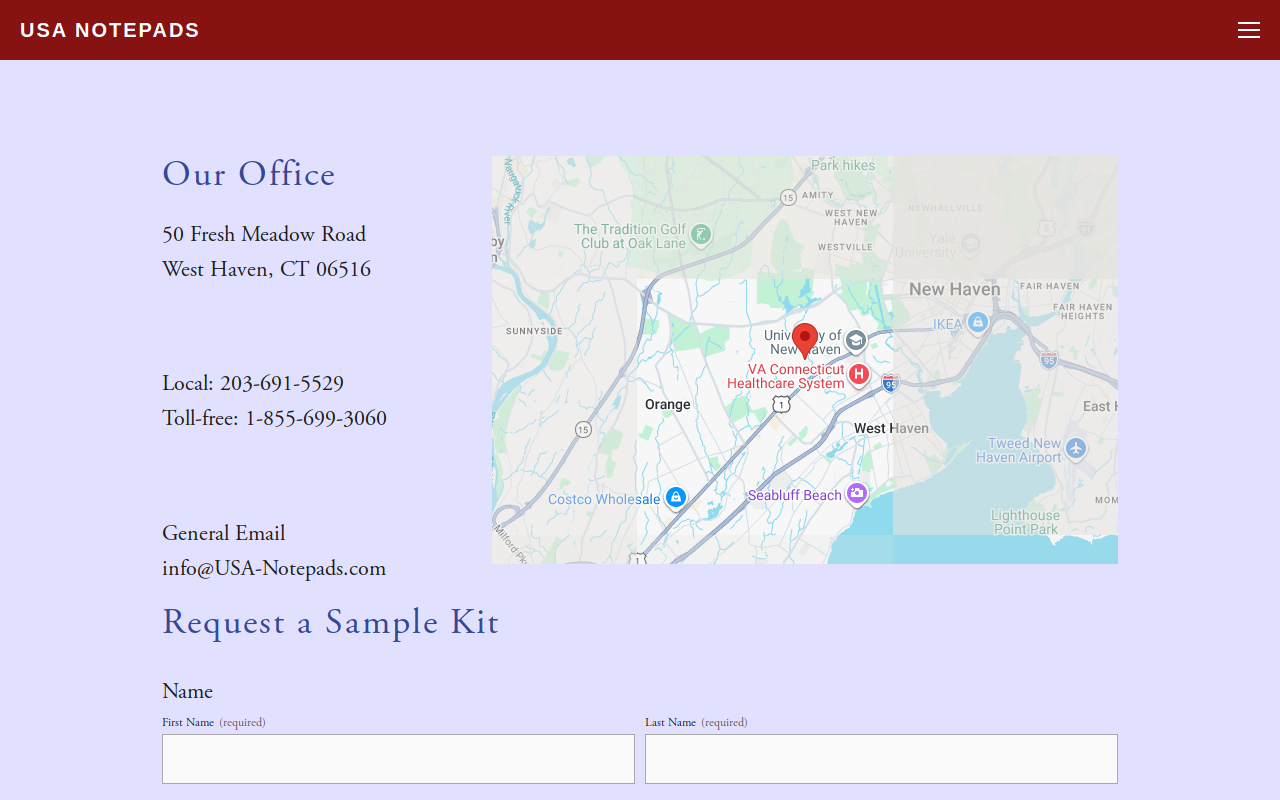Select the Seabluff Beach camera marker
Screen dimensions: 1280x800
pyautogui.click(x=857, y=494)
